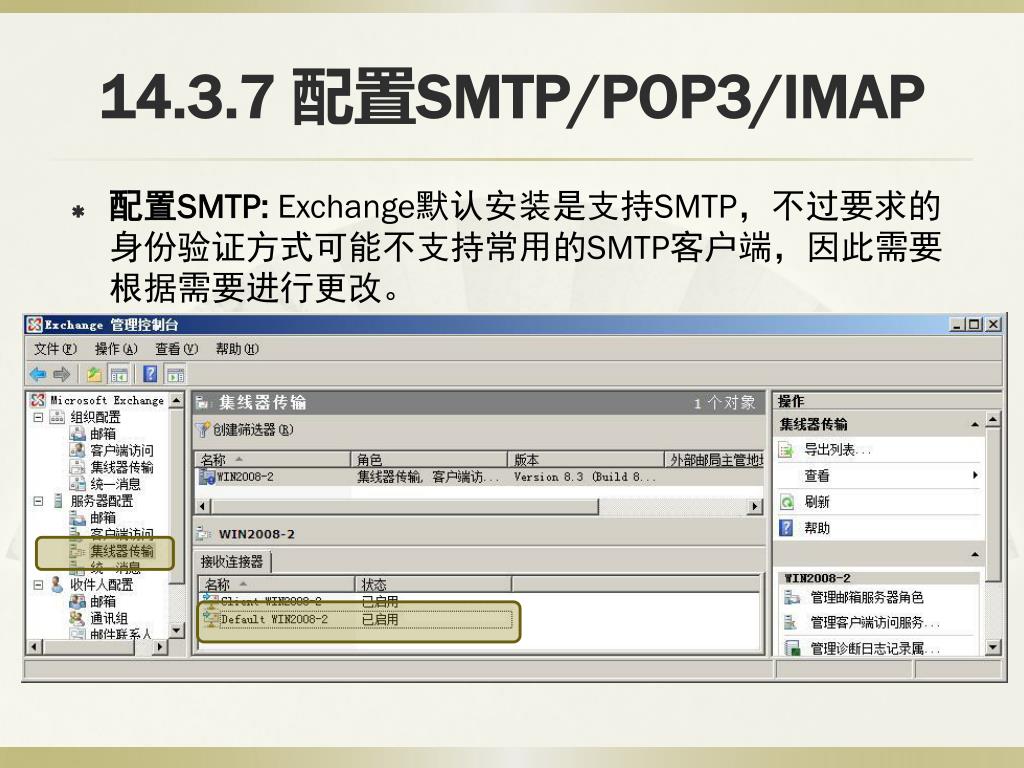Click the filter funnel icon
Image resolution: width=1024 pixels, height=768 pixels.
[x=203, y=429]
